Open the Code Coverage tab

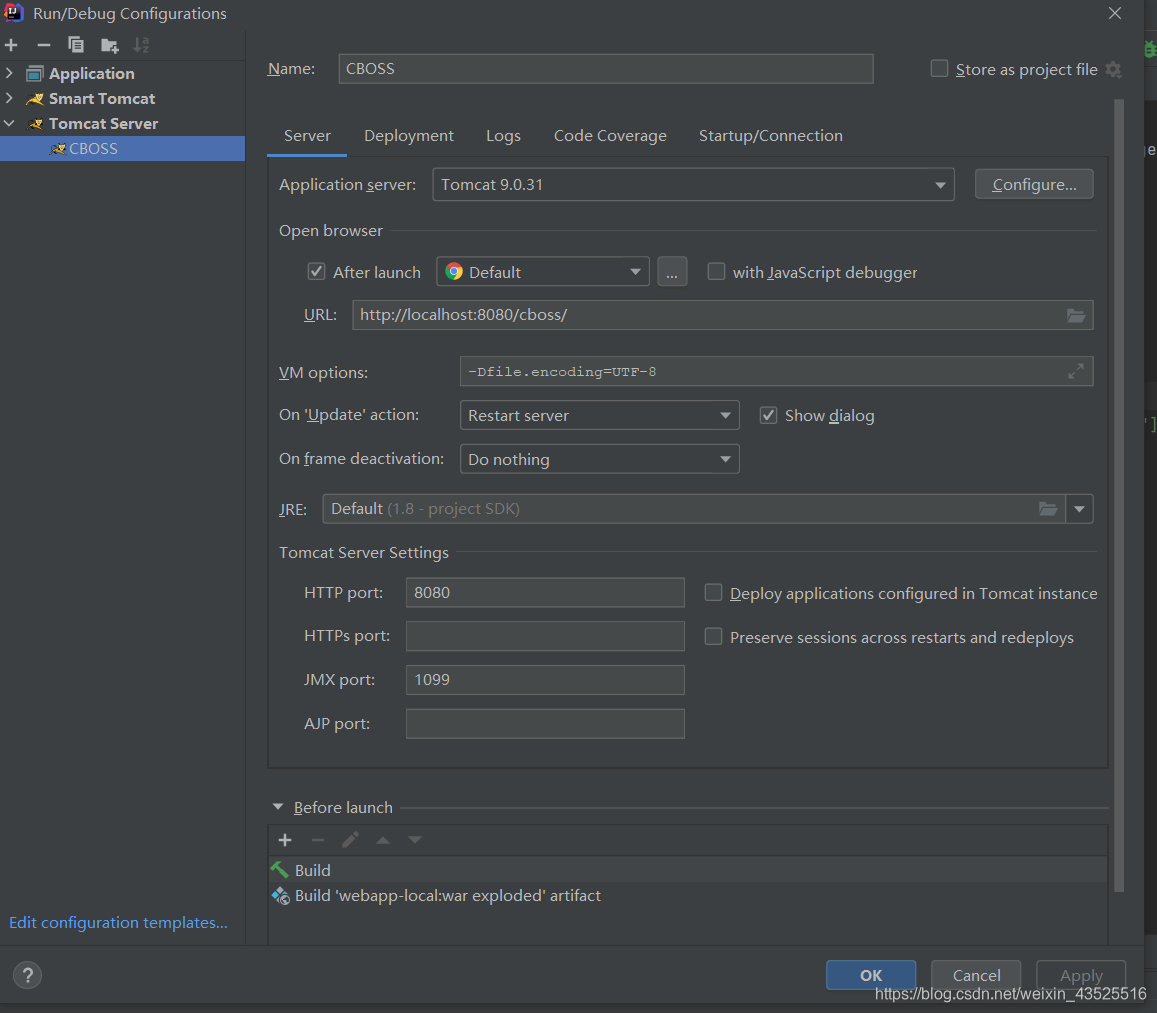point(610,136)
